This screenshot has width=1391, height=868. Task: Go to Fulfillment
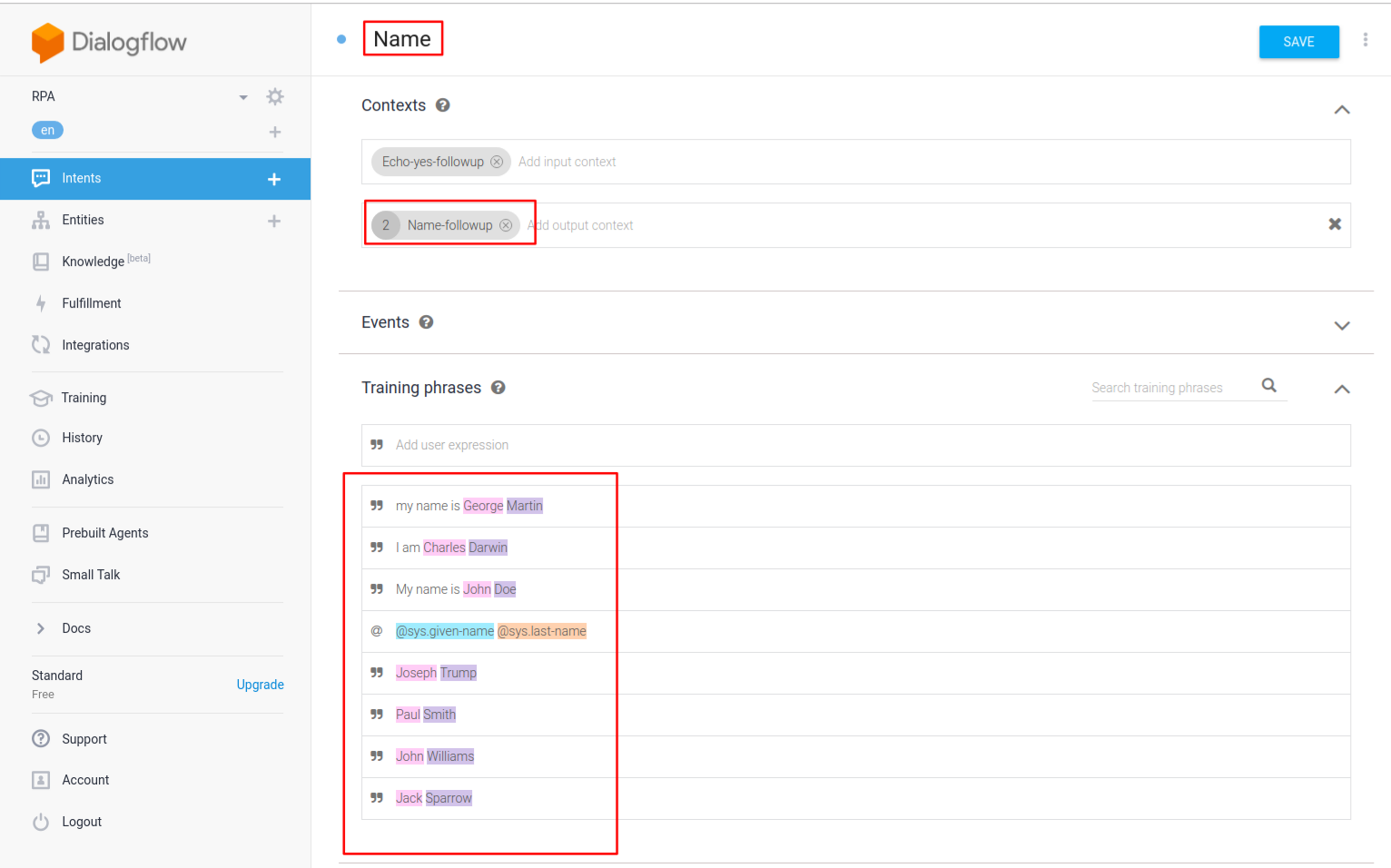coord(92,303)
